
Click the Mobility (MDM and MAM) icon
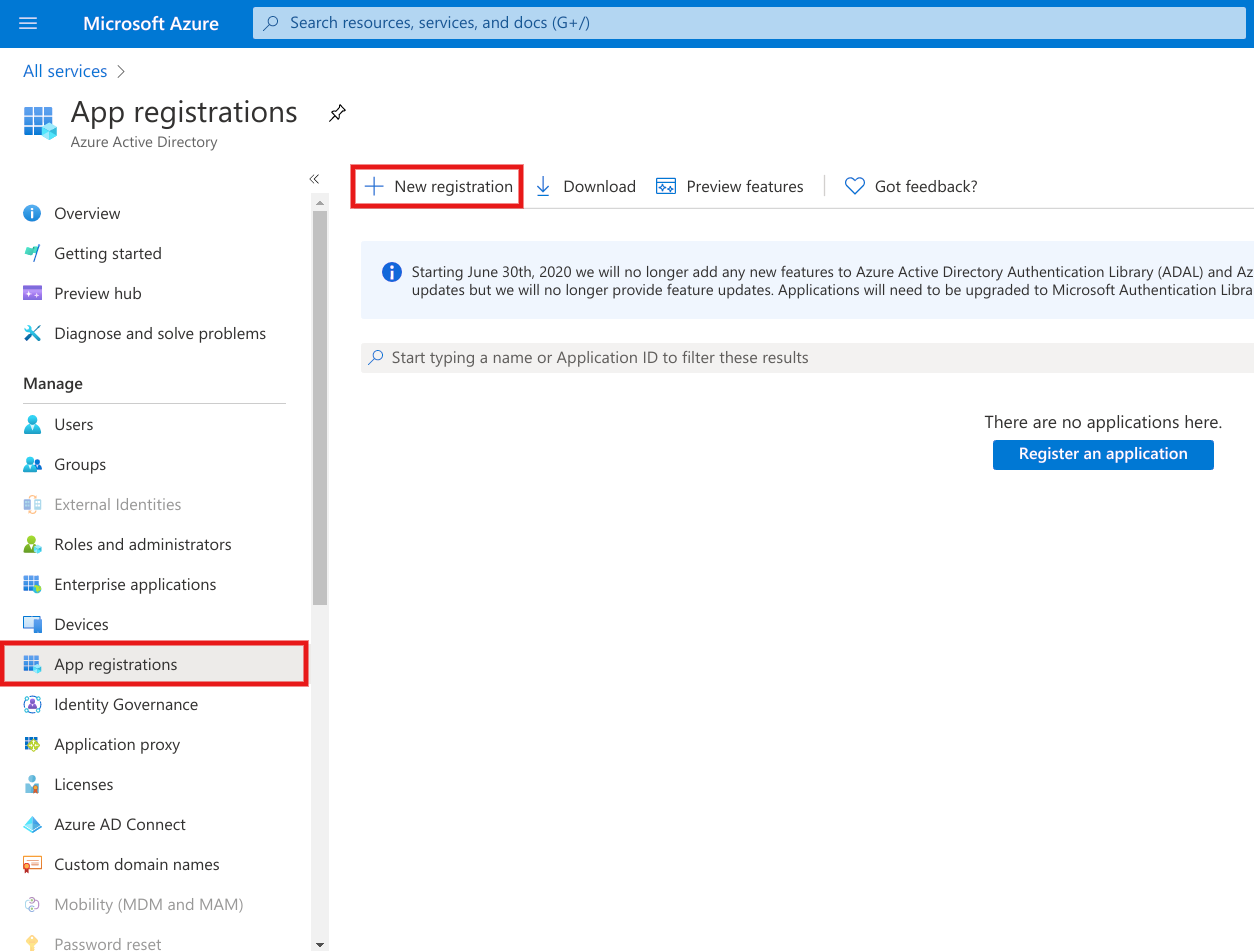click(32, 904)
